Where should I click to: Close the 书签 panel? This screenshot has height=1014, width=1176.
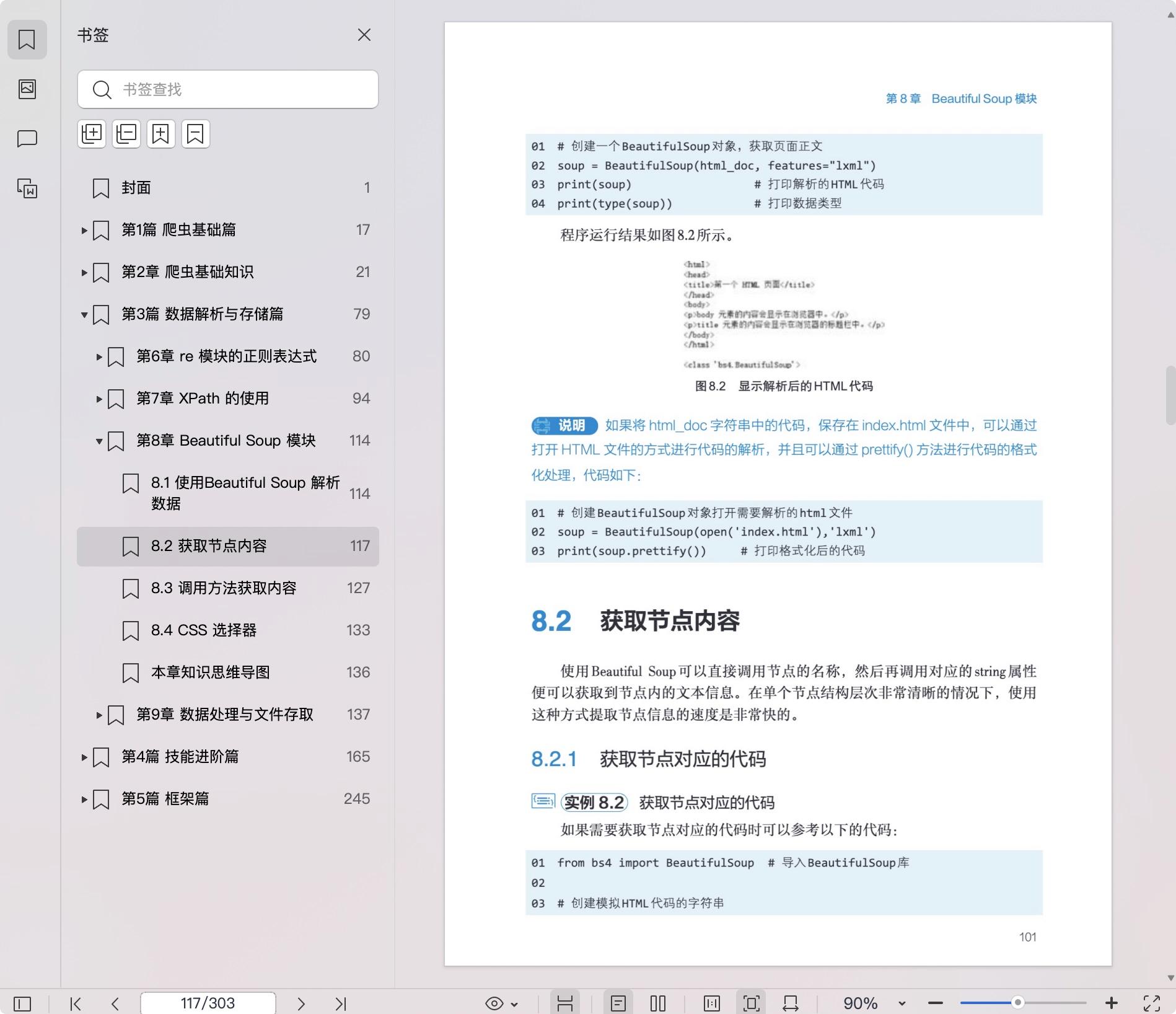tap(364, 35)
